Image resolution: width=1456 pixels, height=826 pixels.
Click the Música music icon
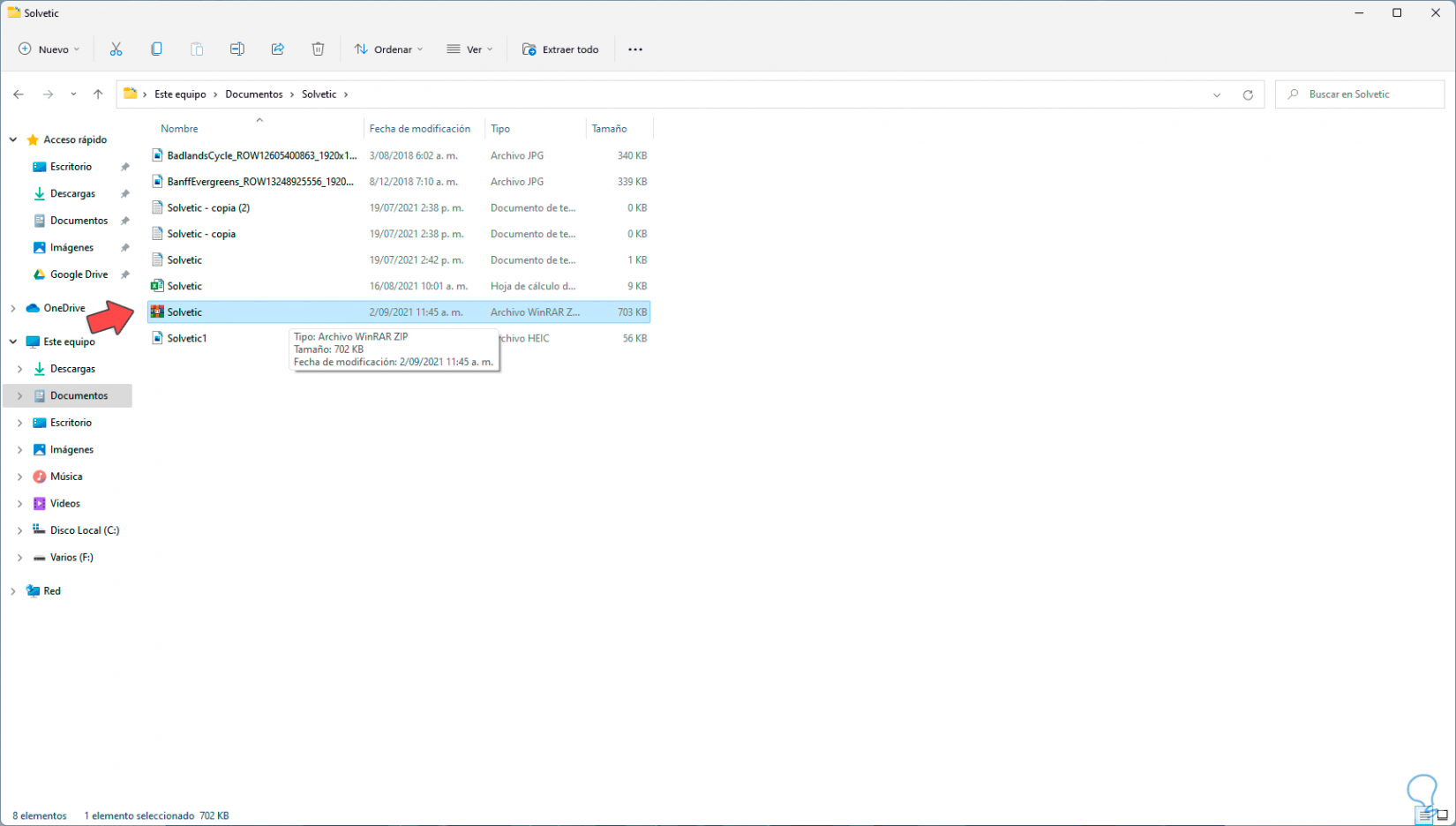pos(39,477)
